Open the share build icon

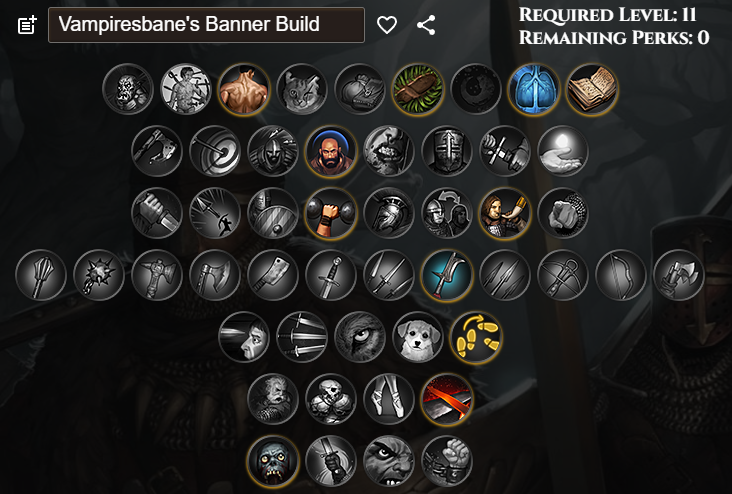coord(426,25)
